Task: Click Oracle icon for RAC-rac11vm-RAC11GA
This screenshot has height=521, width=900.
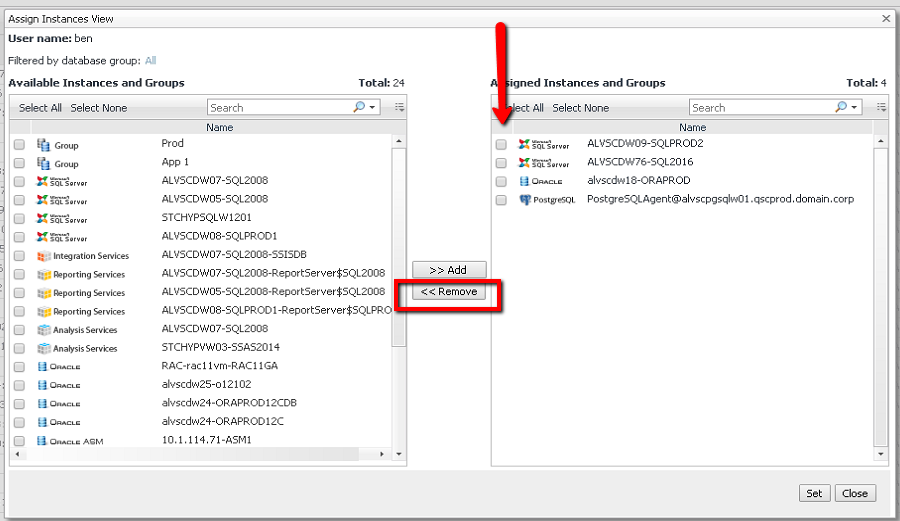Action: pyautogui.click(x=43, y=367)
